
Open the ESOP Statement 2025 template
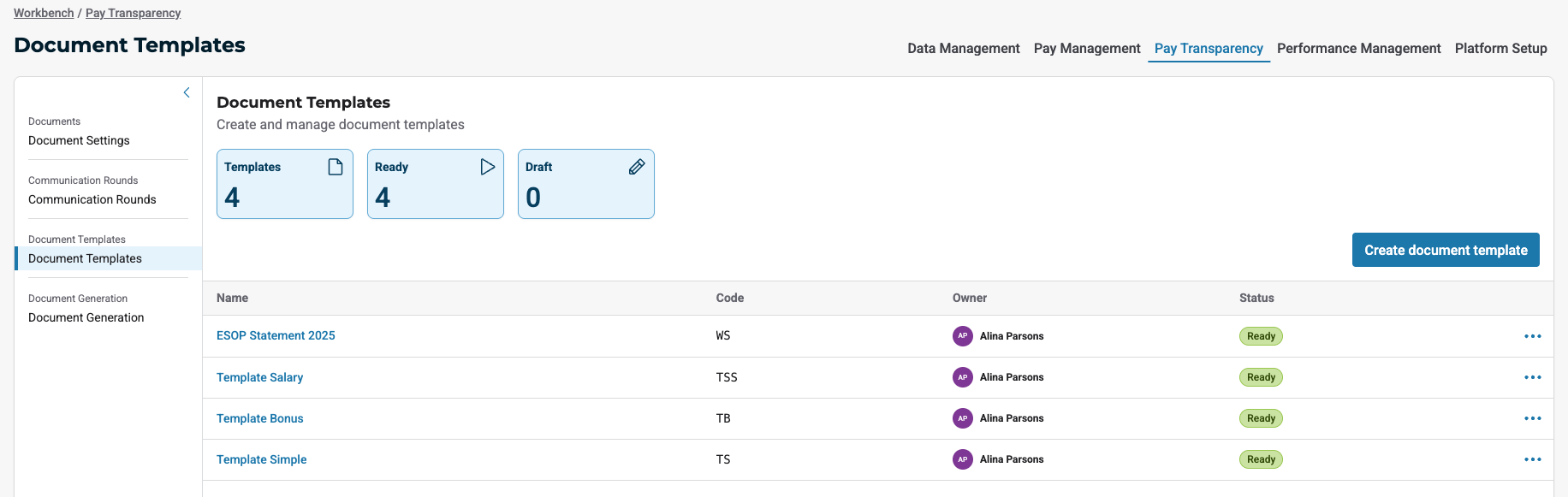point(276,336)
